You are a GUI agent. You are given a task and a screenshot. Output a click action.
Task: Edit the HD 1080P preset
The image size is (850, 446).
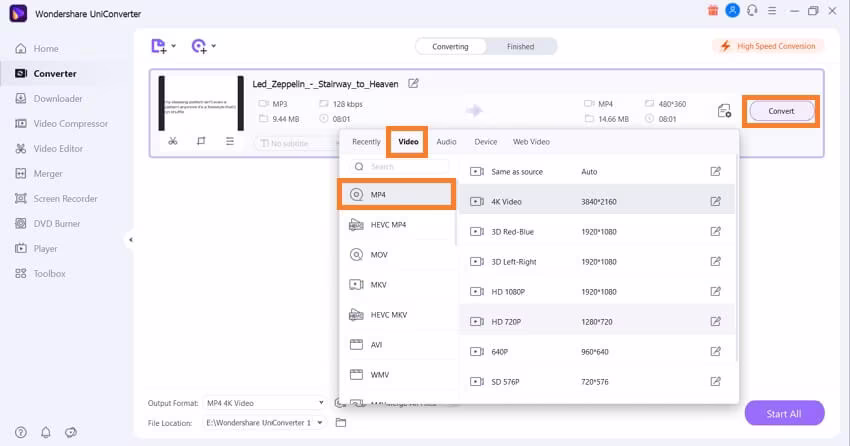716,292
